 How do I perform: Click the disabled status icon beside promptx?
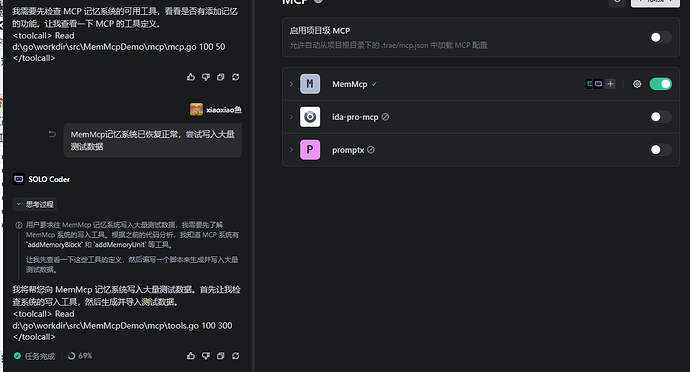(x=371, y=150)
